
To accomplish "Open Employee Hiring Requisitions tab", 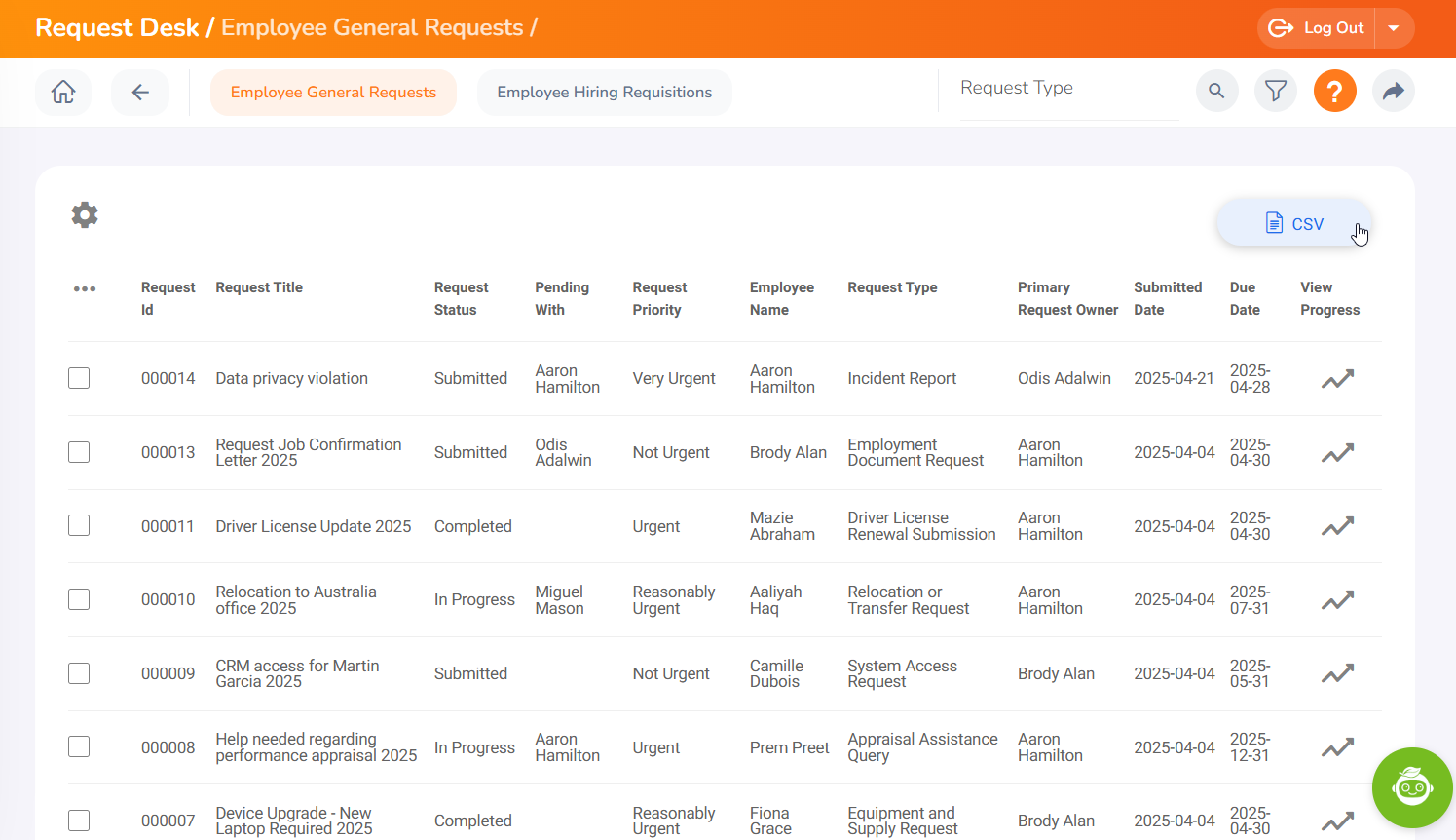I will click(x=604, y=92).
